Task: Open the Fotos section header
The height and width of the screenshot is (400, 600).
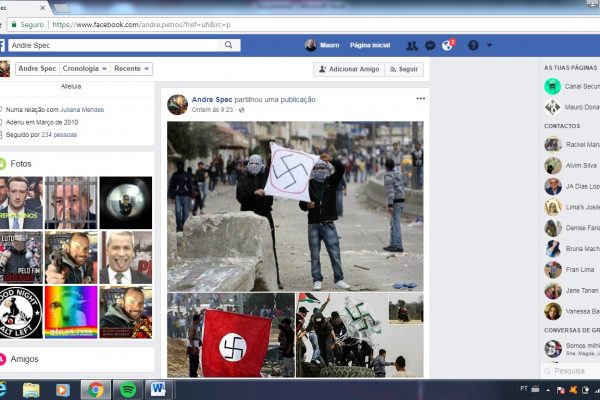Action: pos(21,164)
